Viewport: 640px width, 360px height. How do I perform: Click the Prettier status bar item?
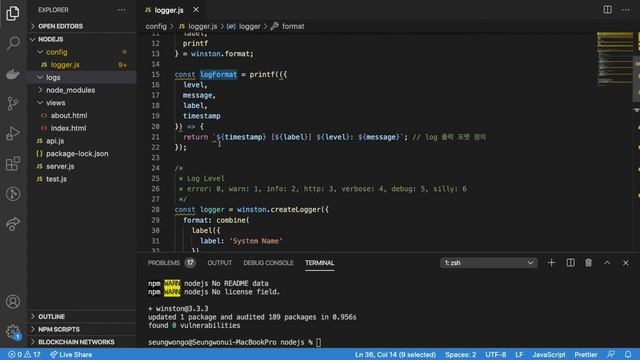586,354
